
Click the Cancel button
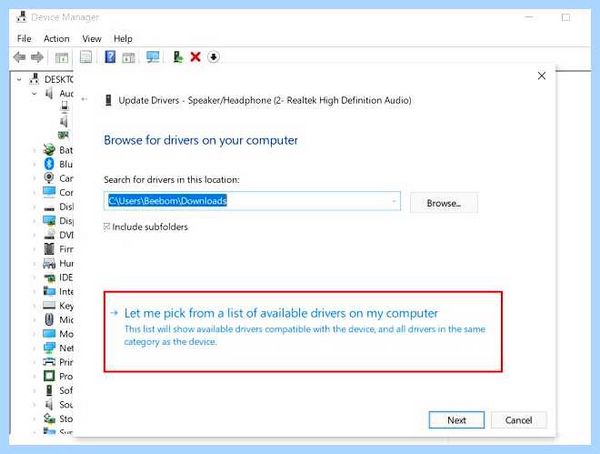pos(518,420)
